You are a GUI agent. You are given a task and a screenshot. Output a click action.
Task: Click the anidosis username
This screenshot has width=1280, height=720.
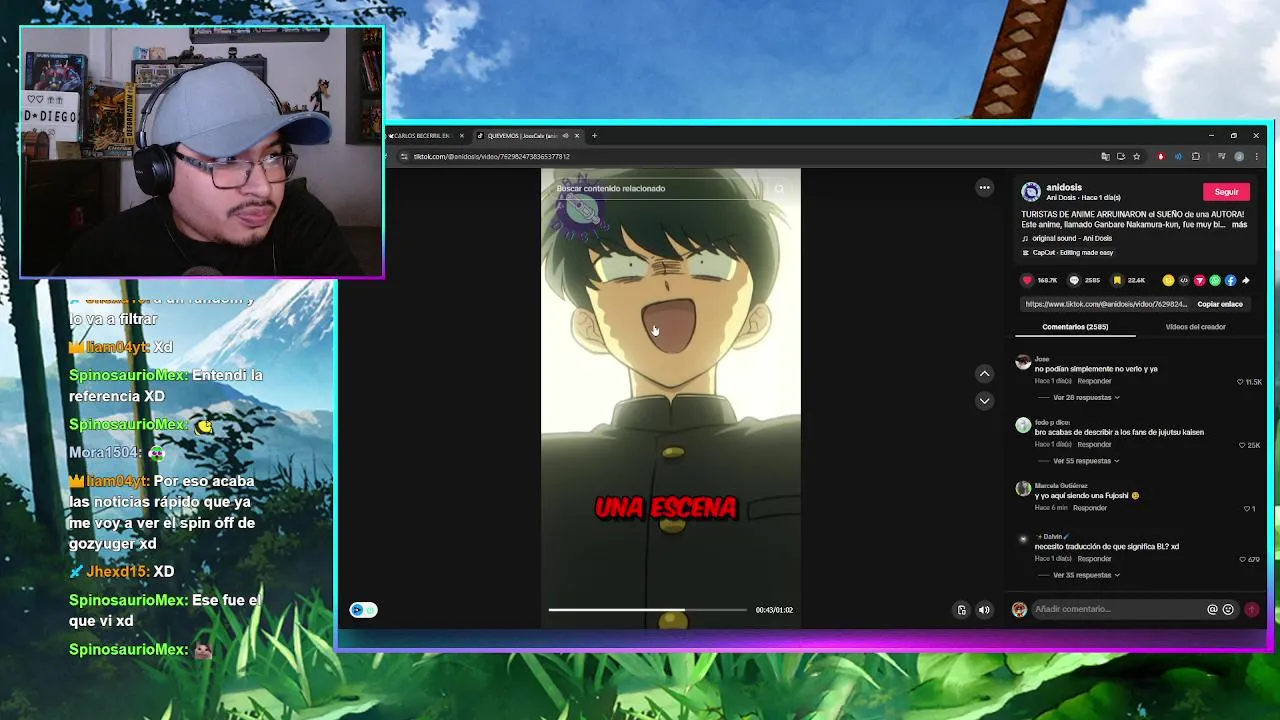1064,188
